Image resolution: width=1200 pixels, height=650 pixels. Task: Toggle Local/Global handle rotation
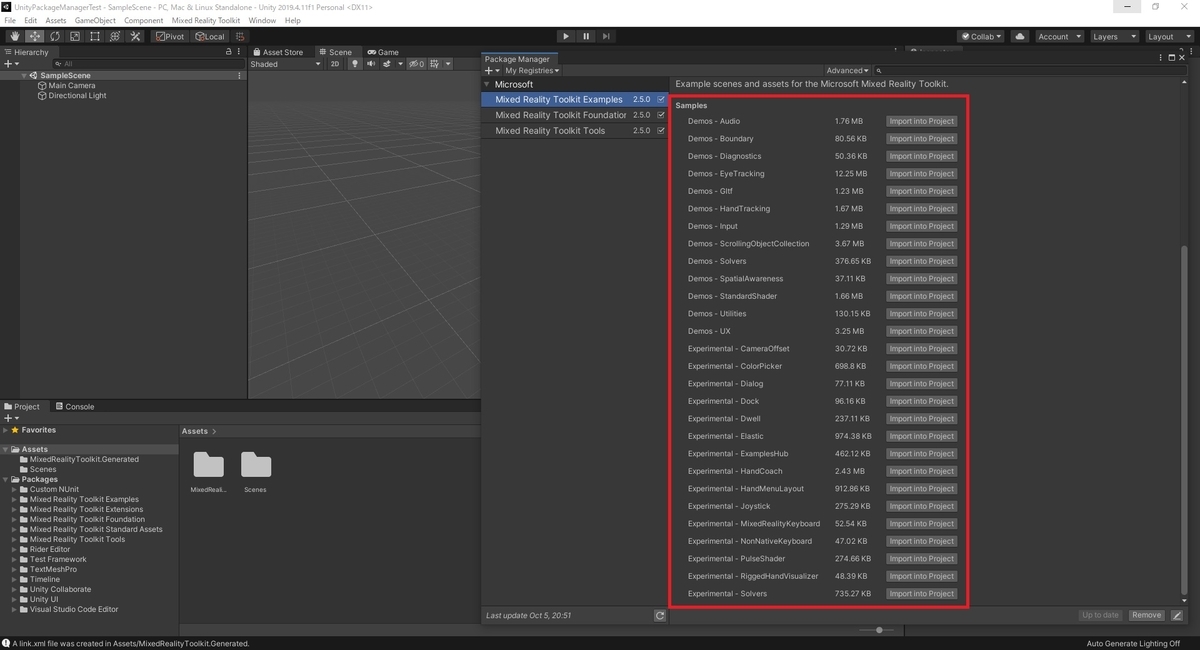[x=210, y=36]
